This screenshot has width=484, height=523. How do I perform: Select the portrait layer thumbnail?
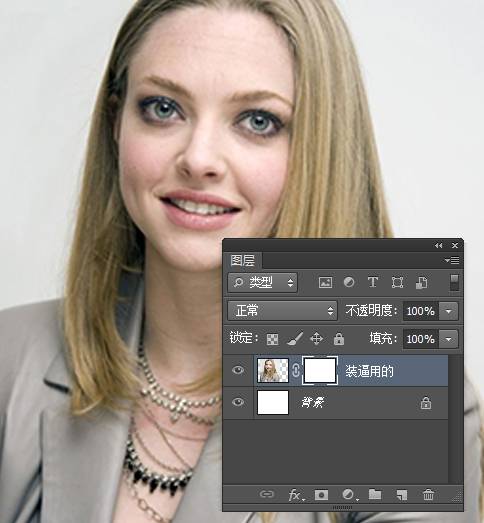click(x=273, y=370)
